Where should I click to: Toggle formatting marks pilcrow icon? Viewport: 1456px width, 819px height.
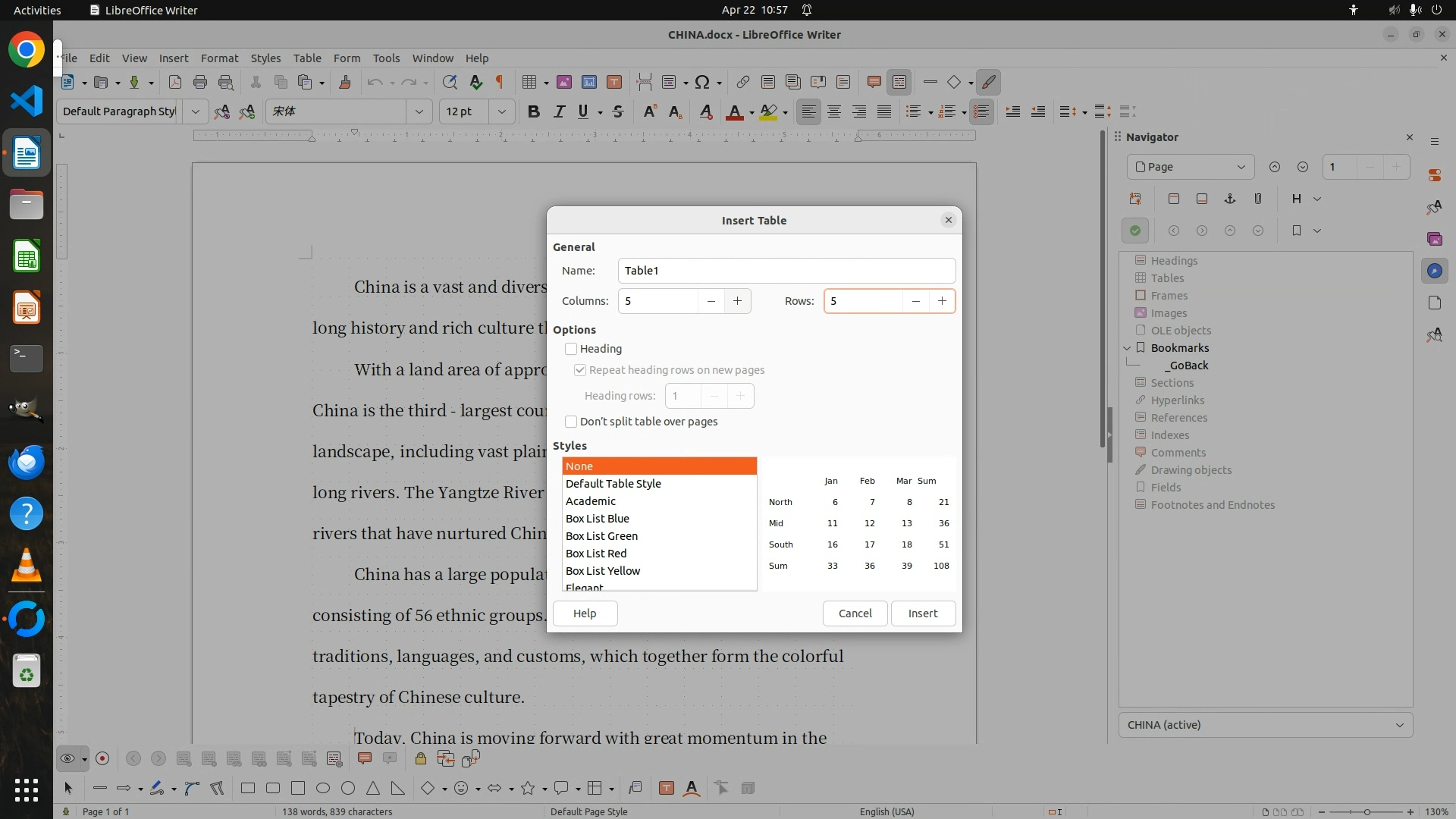[x=499, y=82]
